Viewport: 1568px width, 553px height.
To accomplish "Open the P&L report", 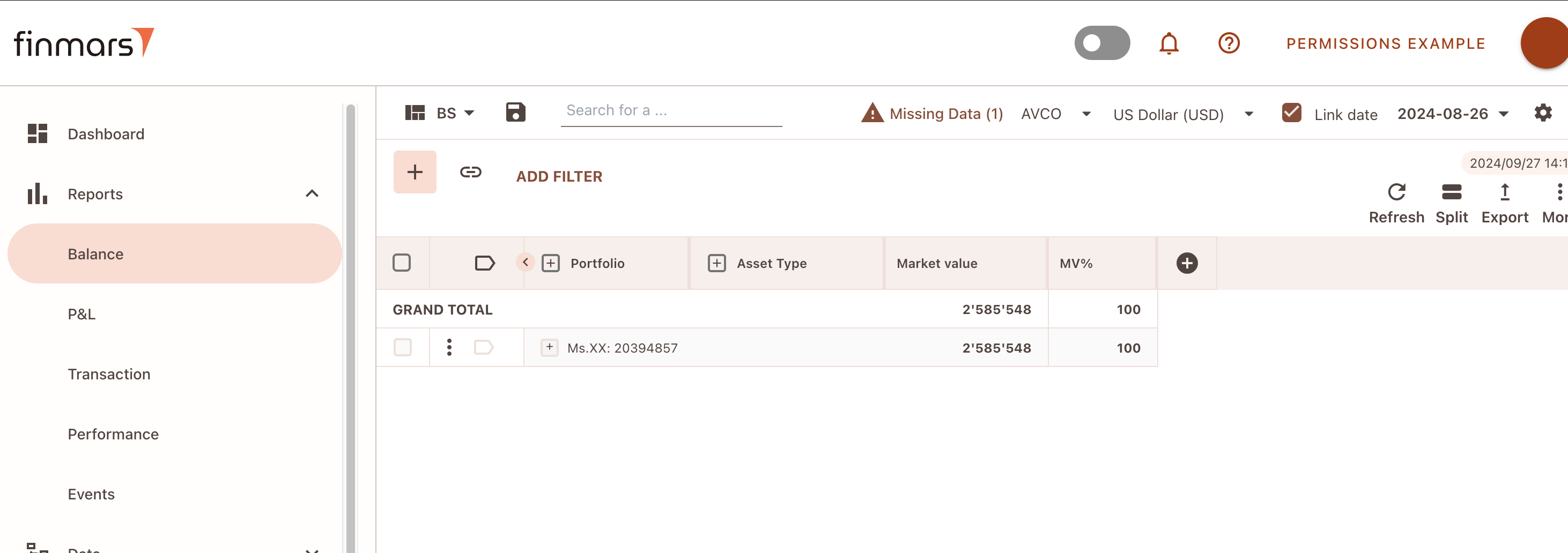I will pos(82,314).
